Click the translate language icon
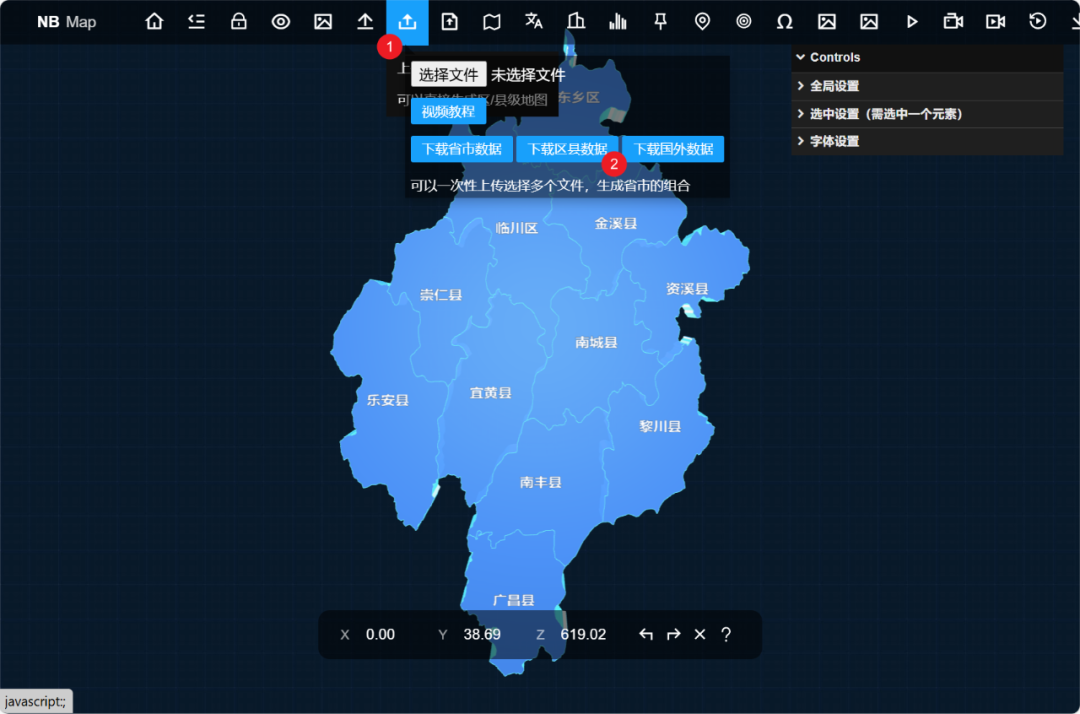This screenshot has height=714, width=1080. [534, 21]
